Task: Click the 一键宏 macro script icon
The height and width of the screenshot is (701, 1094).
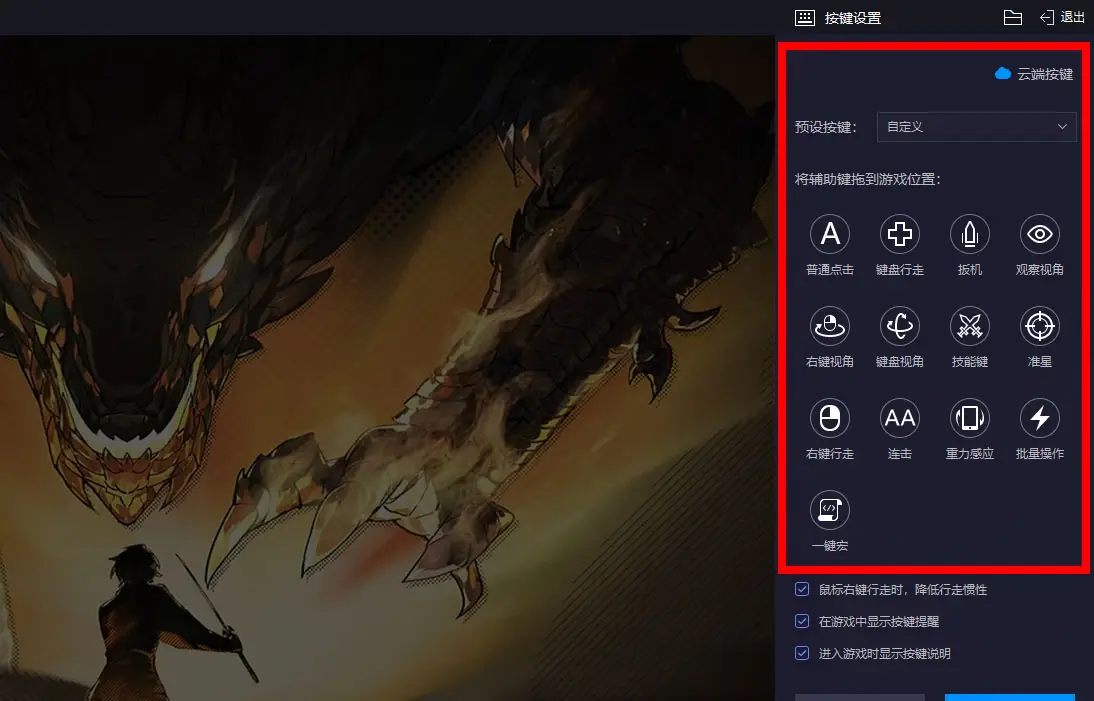Action: click(x=830, y=510)
